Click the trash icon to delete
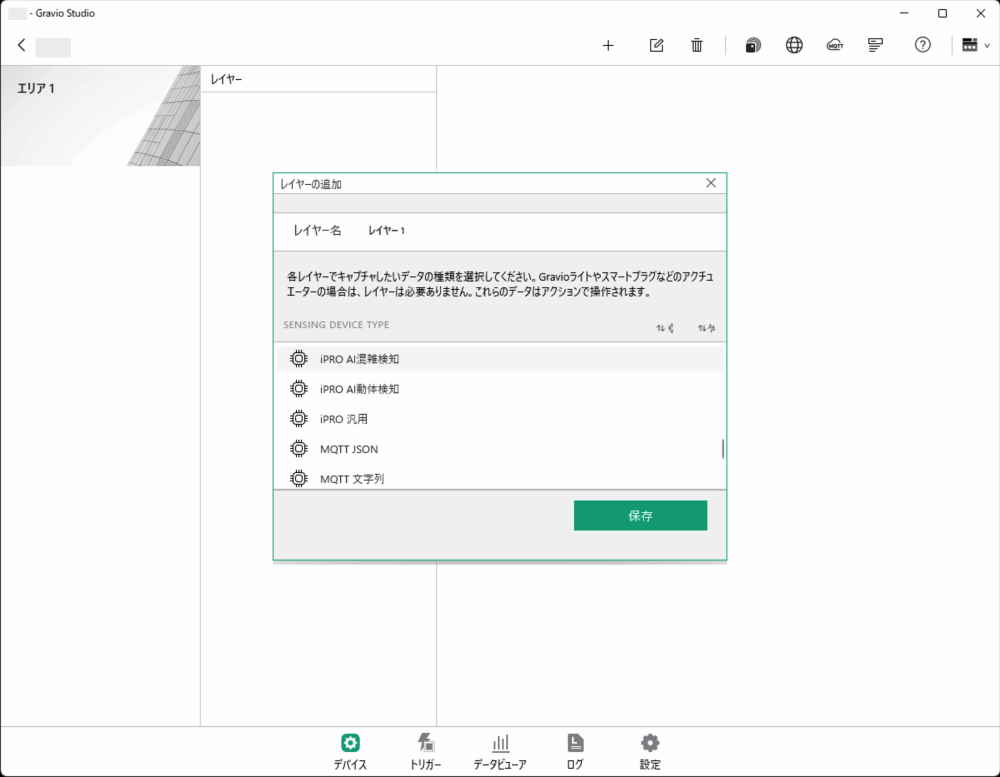This screenshot has height=777, width=1000. click(697, 45)
